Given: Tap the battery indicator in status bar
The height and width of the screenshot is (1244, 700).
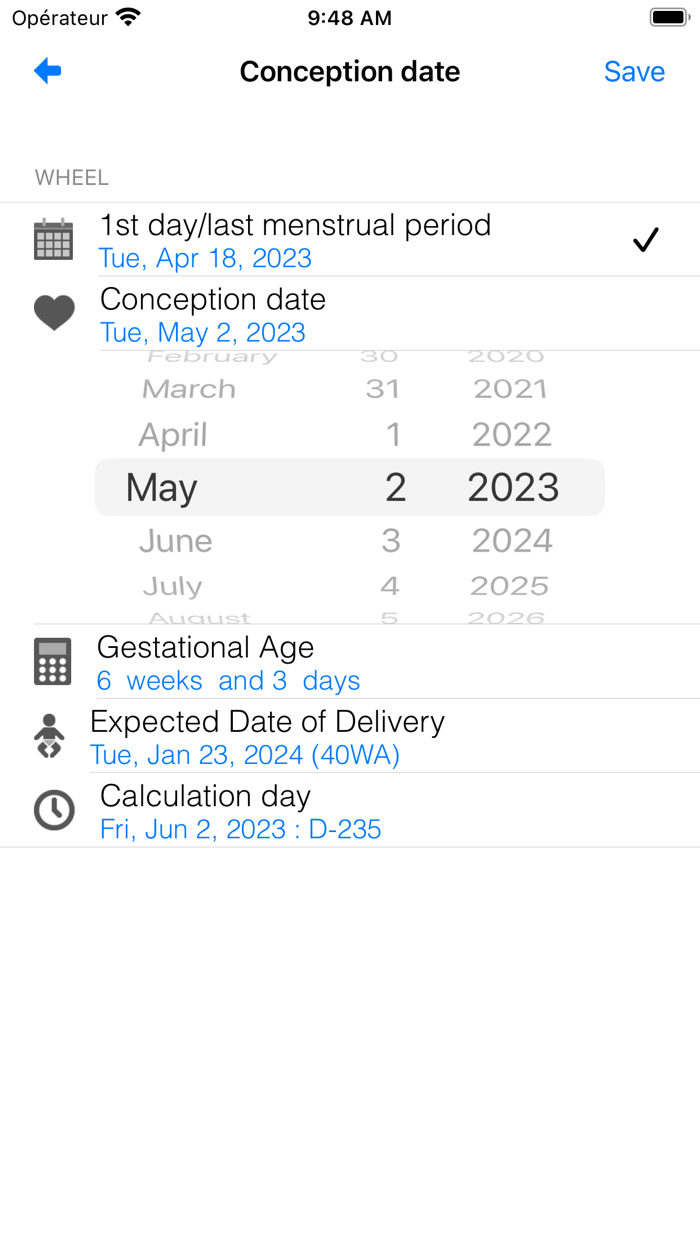Looking at the screenshot, I should [x=668, y=18].
